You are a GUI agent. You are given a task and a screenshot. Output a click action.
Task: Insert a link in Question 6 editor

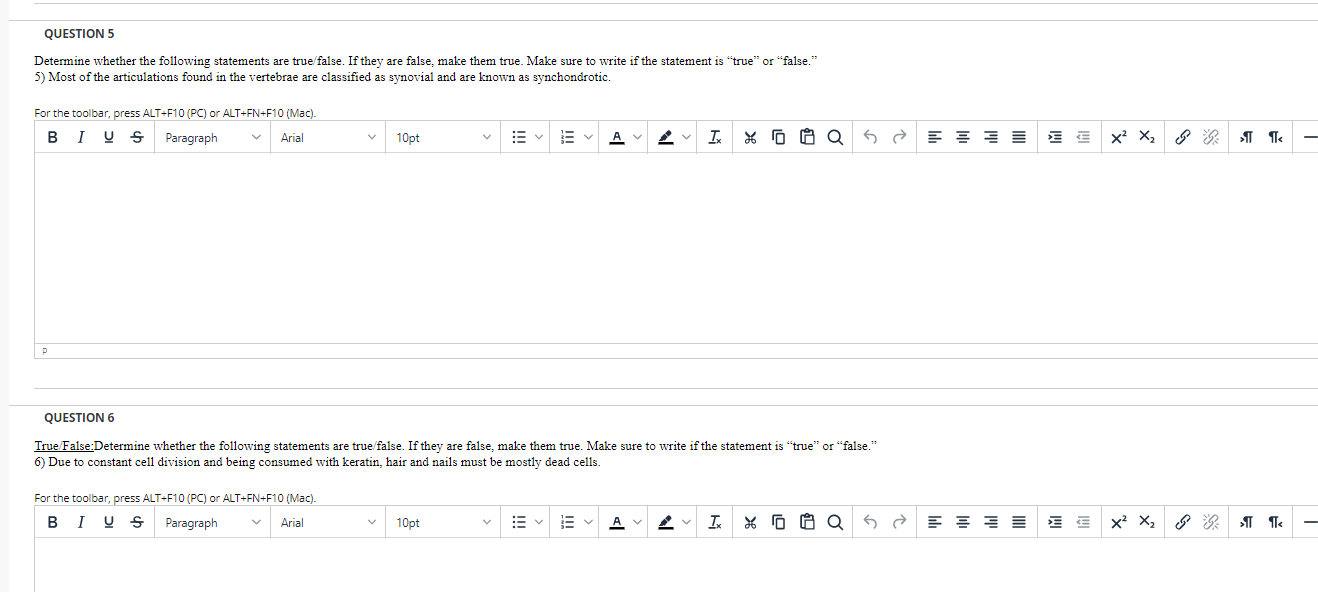[1183, 522]
